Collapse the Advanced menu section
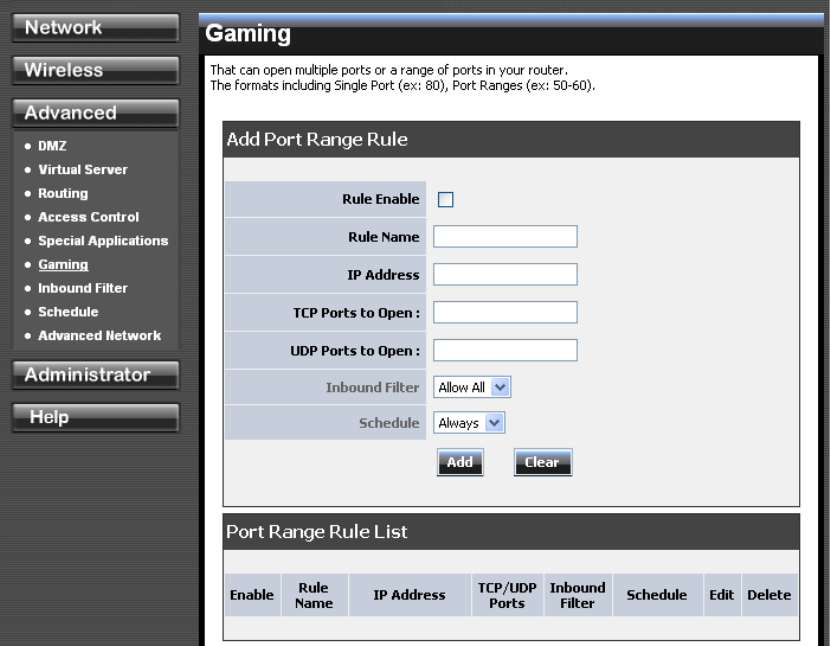830x646 pixels. [x=94, y=113]
